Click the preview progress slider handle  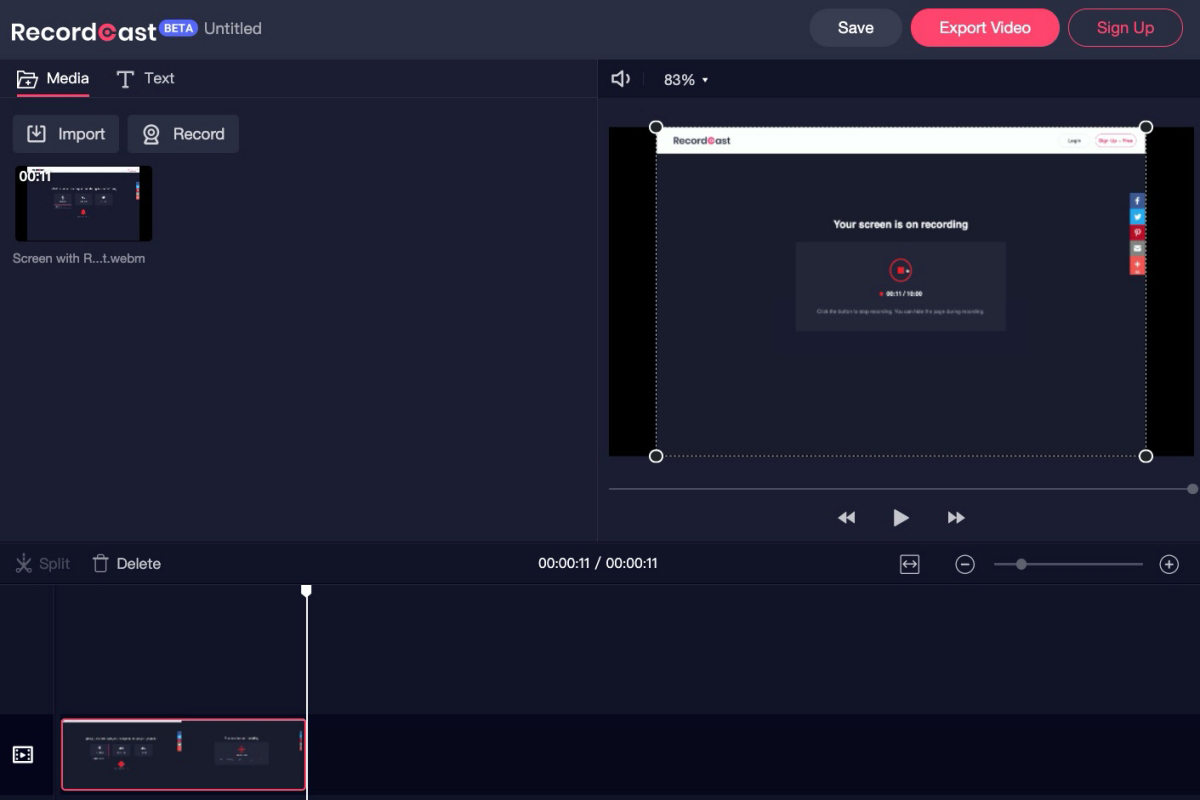(x=1192, y=489)
